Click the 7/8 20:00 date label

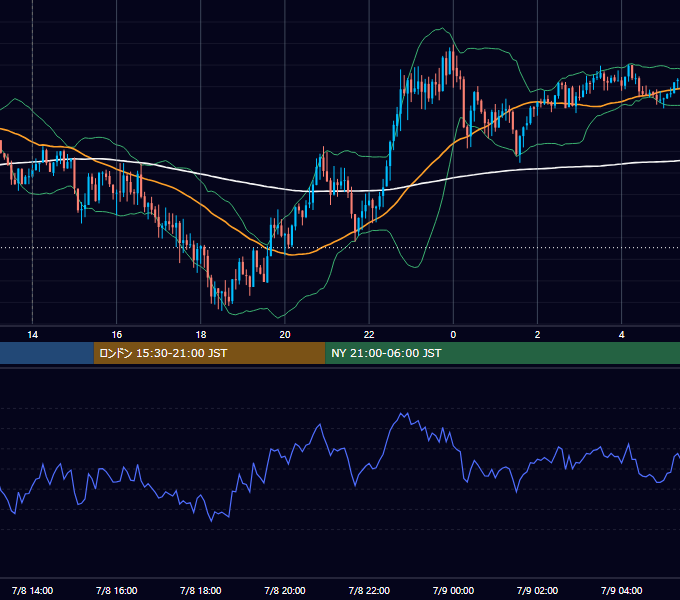click(x=285, y=590)
